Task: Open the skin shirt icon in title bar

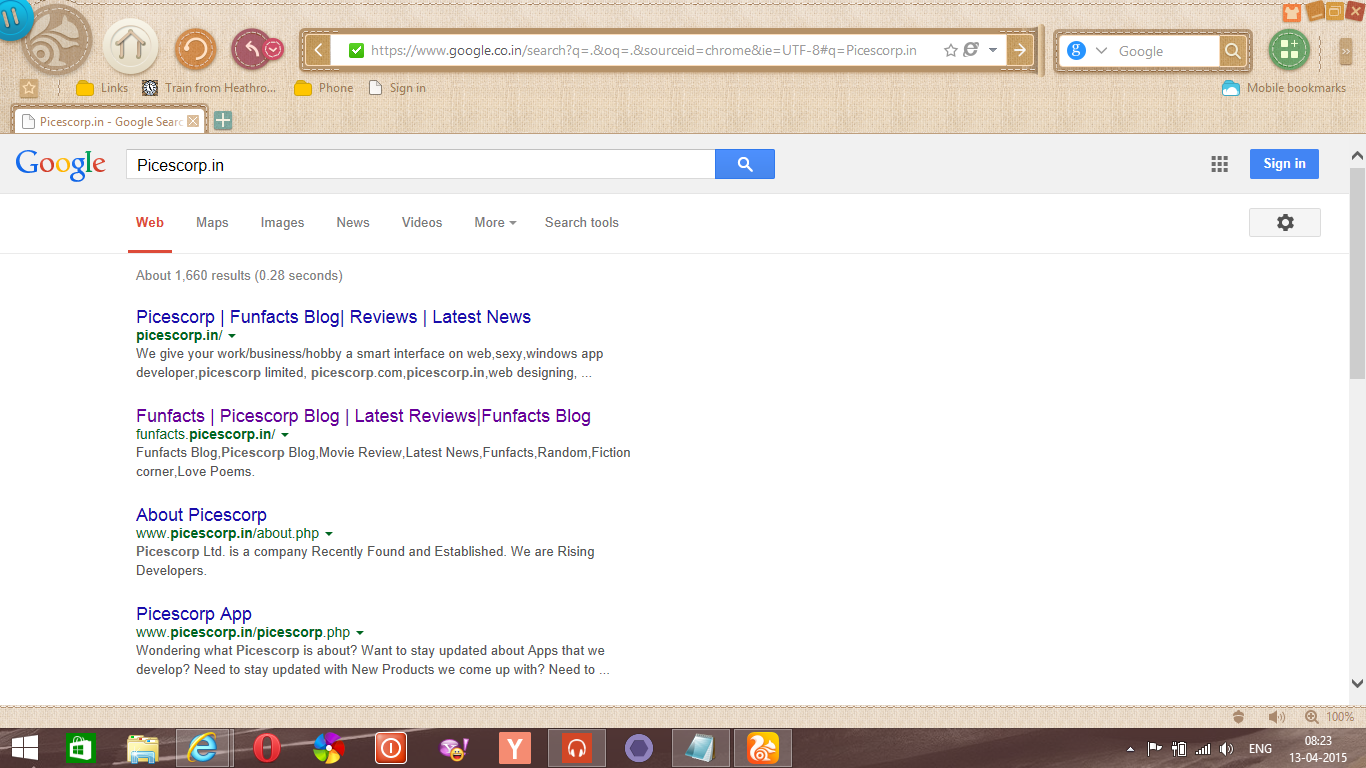Action: click(x=1292, y=13)
